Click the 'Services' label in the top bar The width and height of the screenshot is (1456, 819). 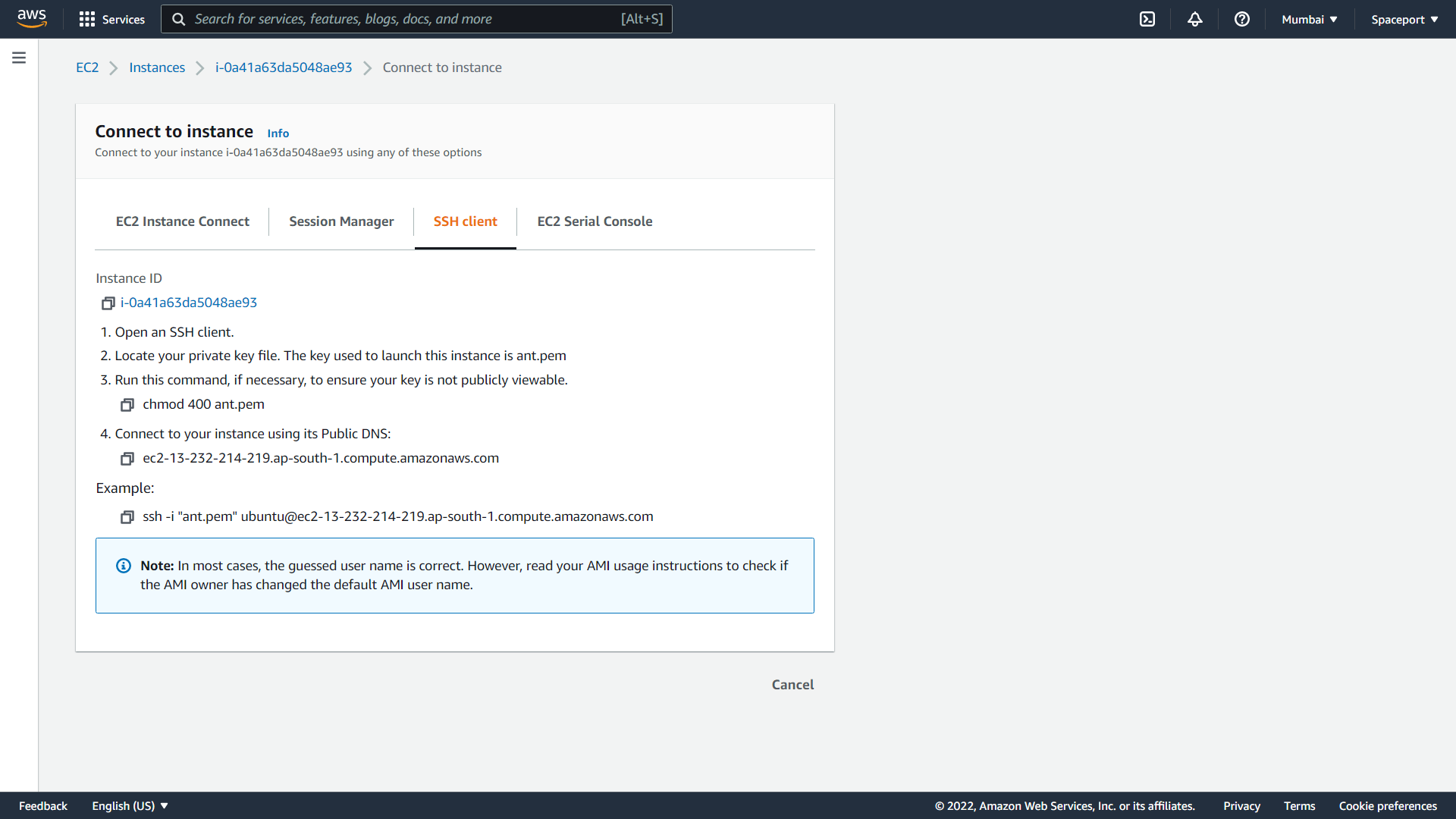click(x=124, y=19)
